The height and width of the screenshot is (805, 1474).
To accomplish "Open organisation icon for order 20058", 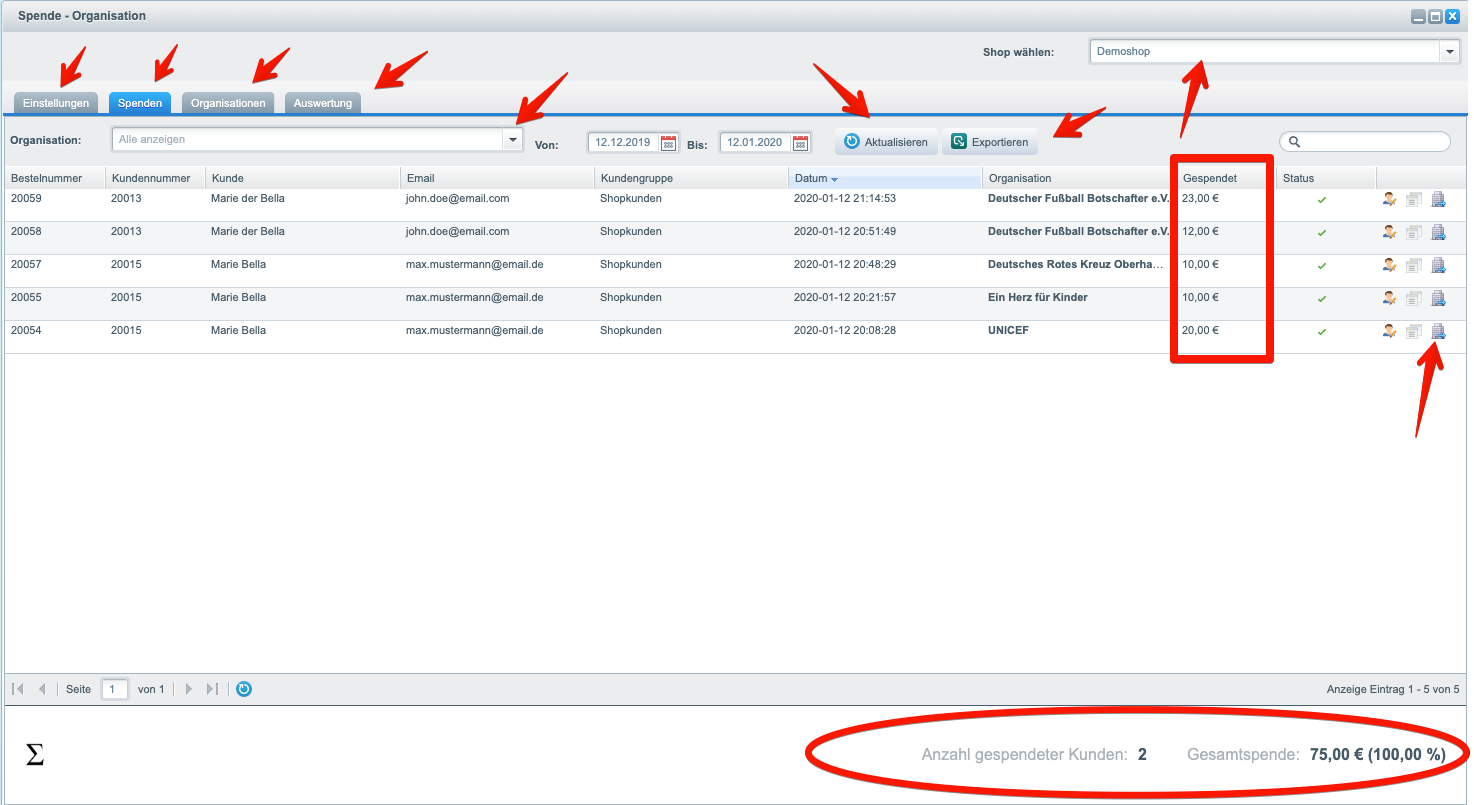I will click(x=1438, y=233).
